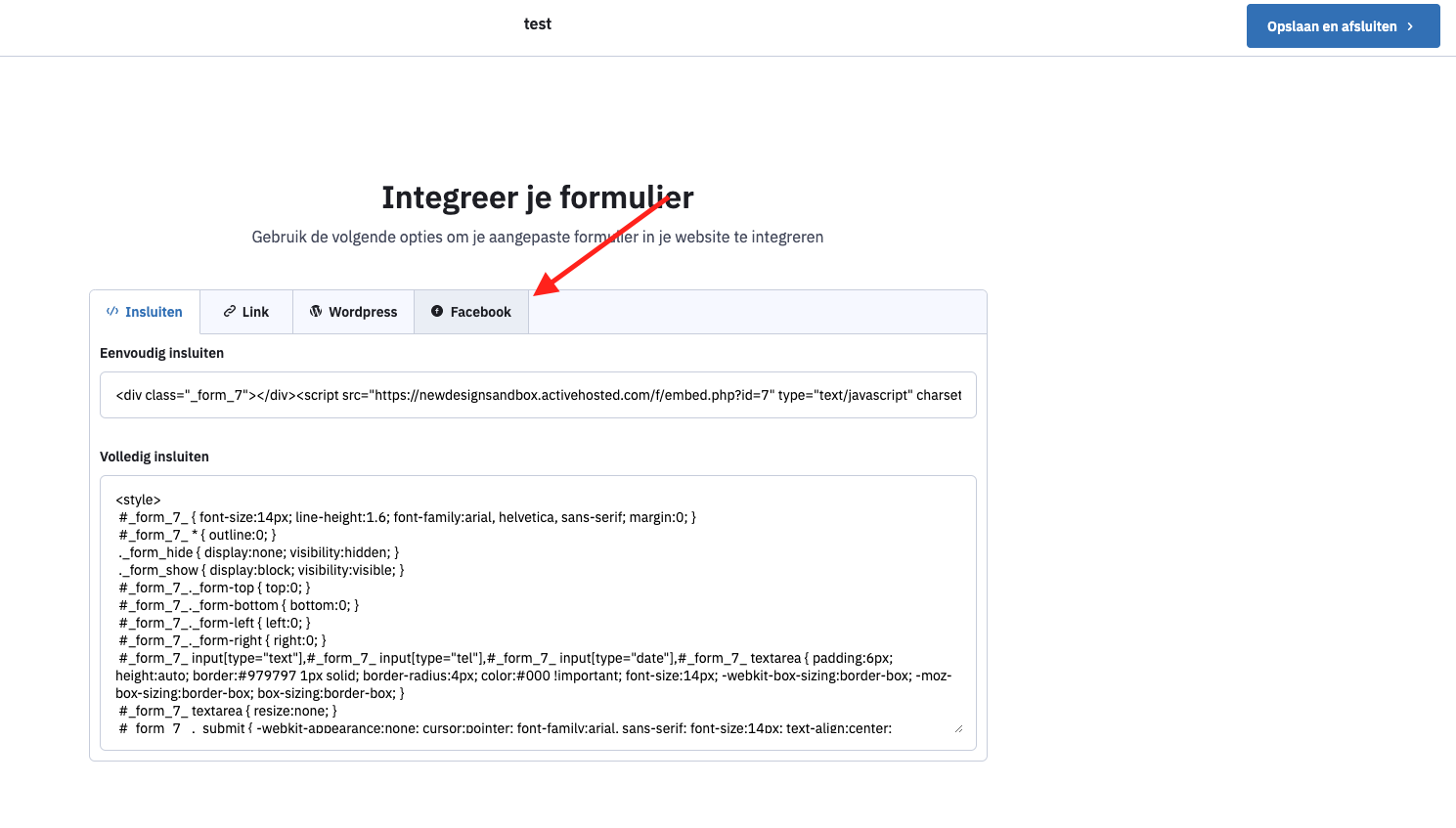The height and width of the screenshot is (828, 1456).
Task: Click the embed code icon on Insluiten
Action: click(112, 311)
